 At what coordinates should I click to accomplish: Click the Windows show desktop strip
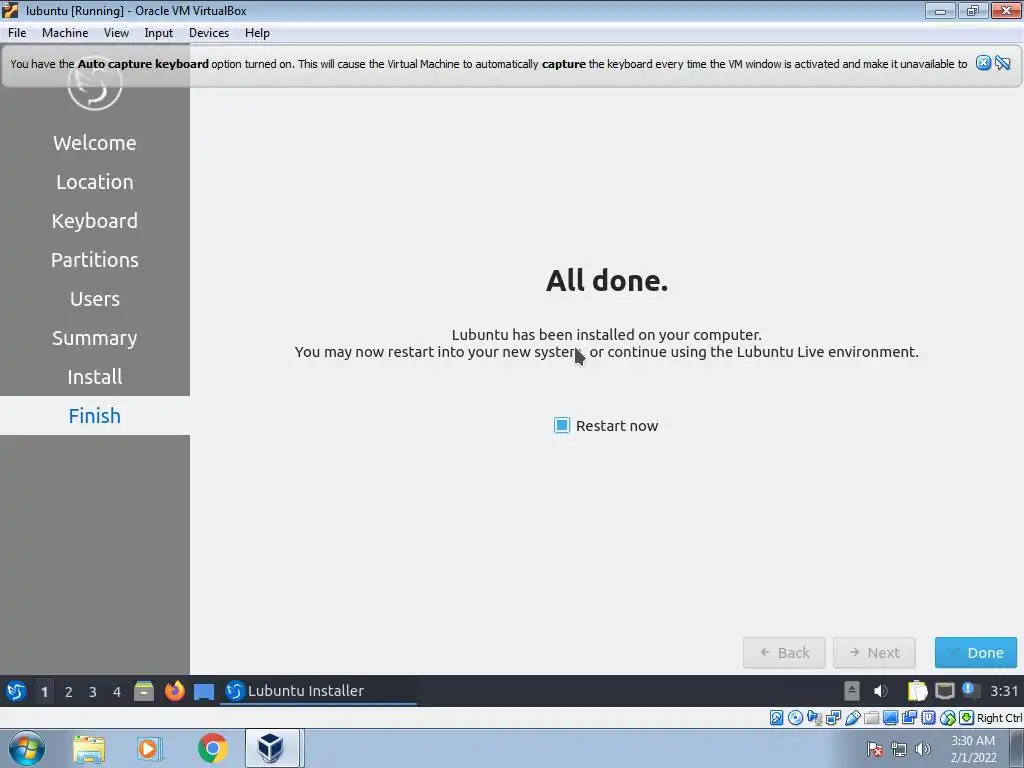pos(1017,748)
